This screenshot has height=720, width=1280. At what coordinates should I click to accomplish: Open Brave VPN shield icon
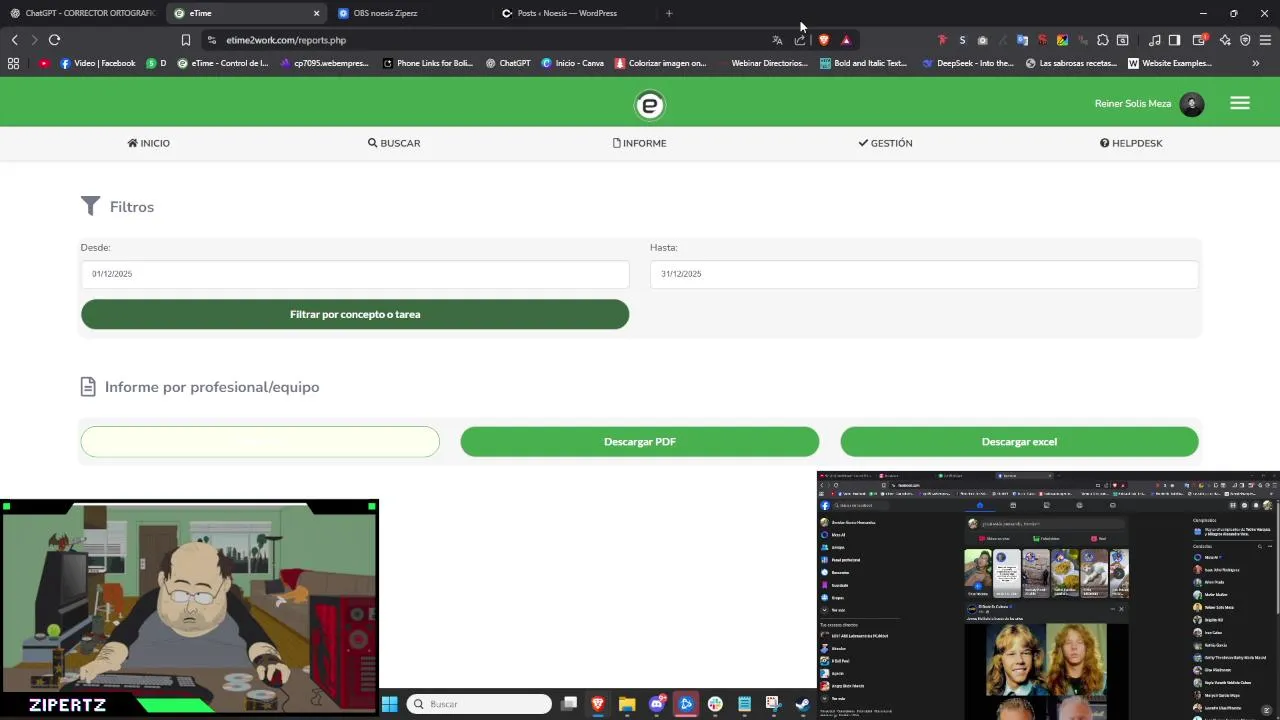pyautogui.click(x=1245, y=40)
